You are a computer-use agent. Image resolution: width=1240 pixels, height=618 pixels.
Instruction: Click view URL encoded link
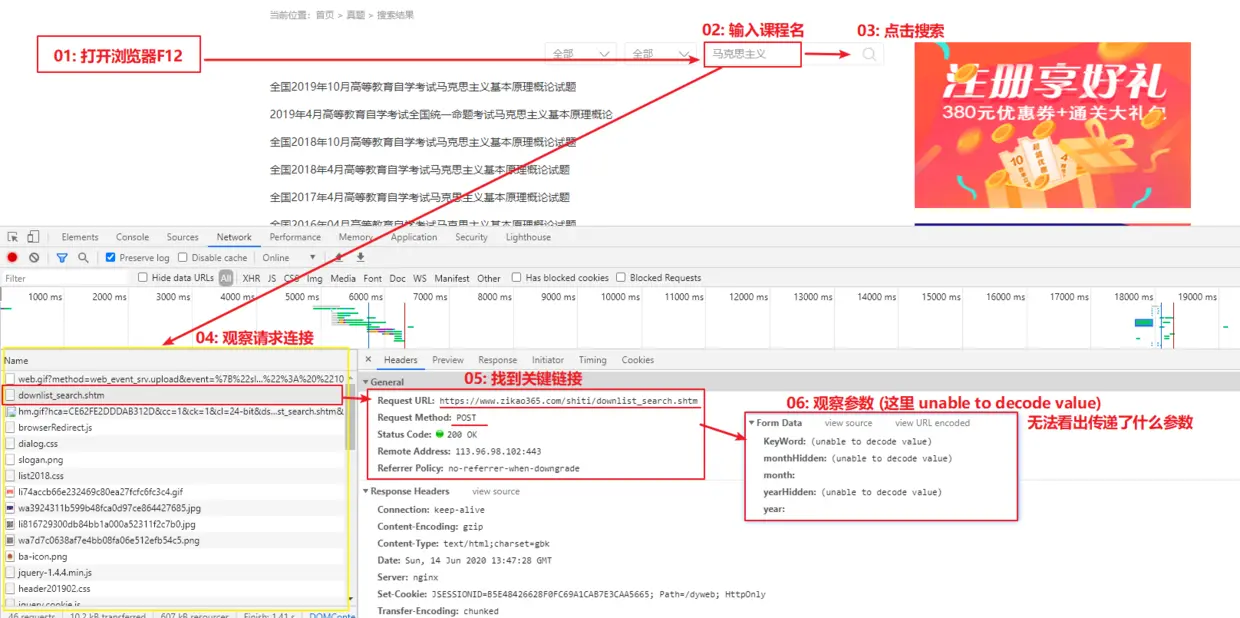point(932,423)
